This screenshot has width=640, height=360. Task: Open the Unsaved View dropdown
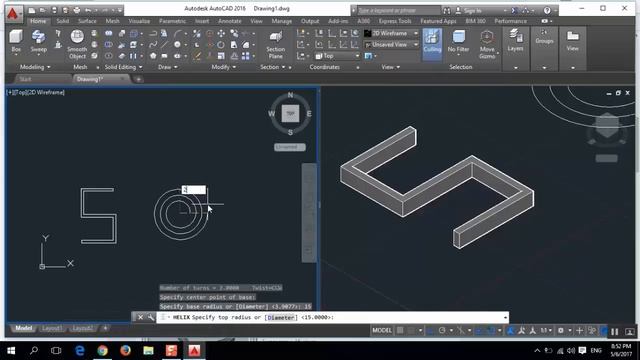[391, 44]
